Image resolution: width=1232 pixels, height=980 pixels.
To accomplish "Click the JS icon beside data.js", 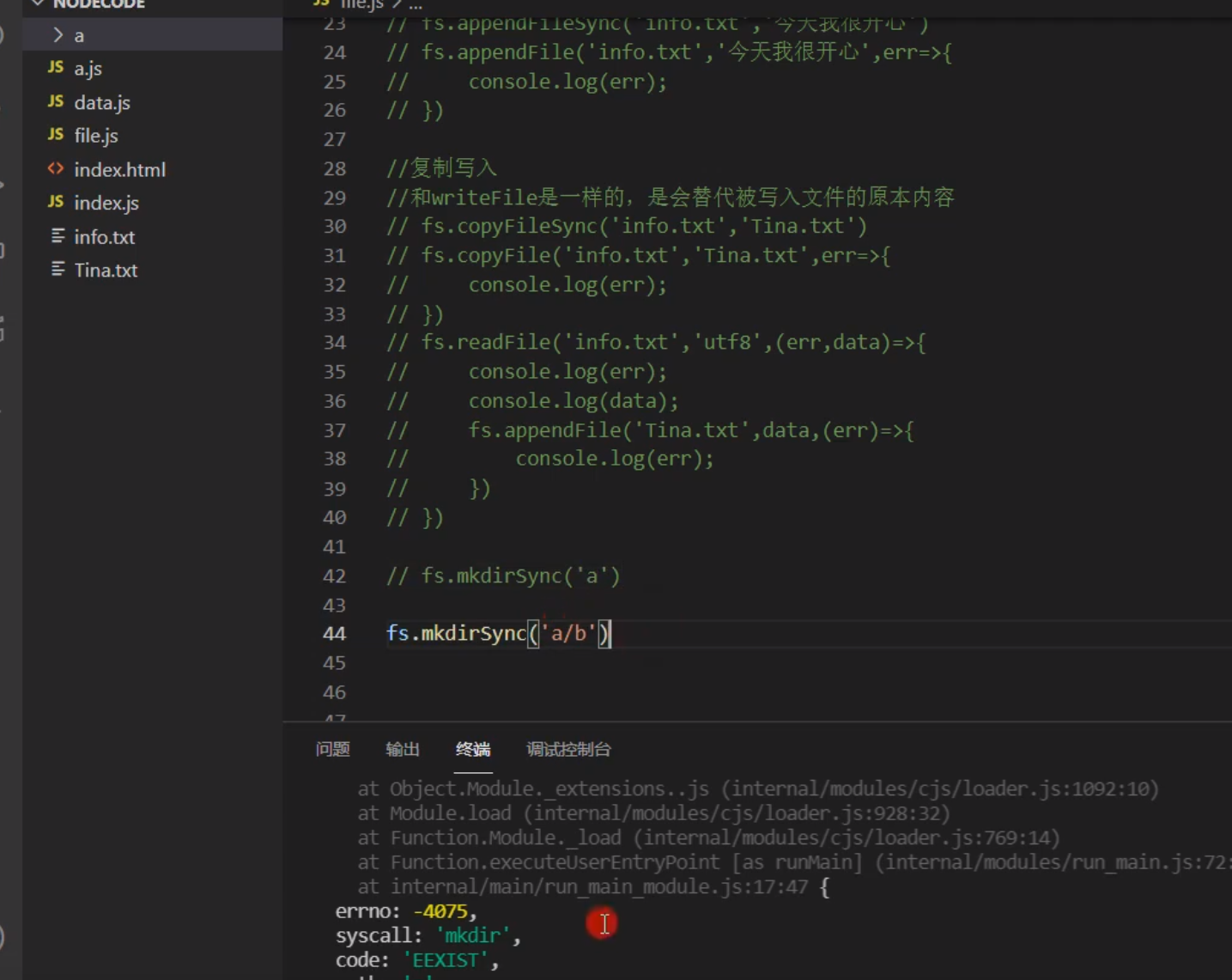I will click(x=56, y=100).
